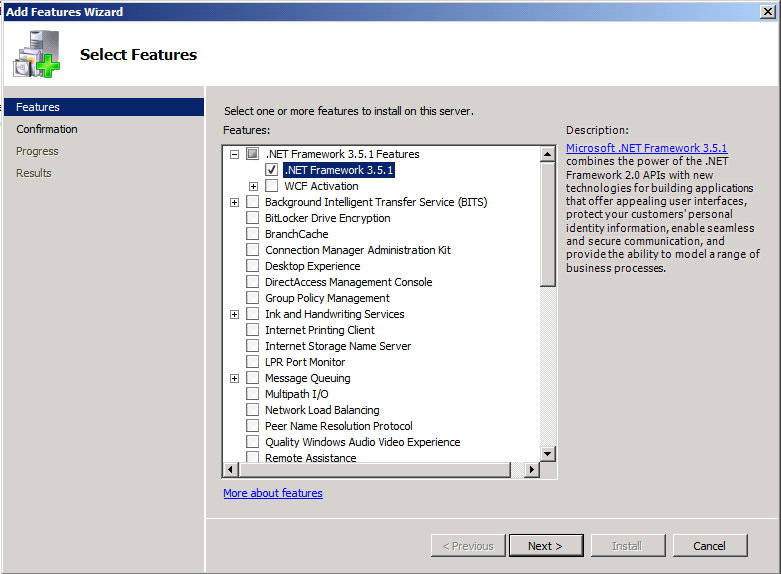This screenshot has height=574, width=781.
Task: Go to the Confirmation step
Action: [x=47, y=129]
